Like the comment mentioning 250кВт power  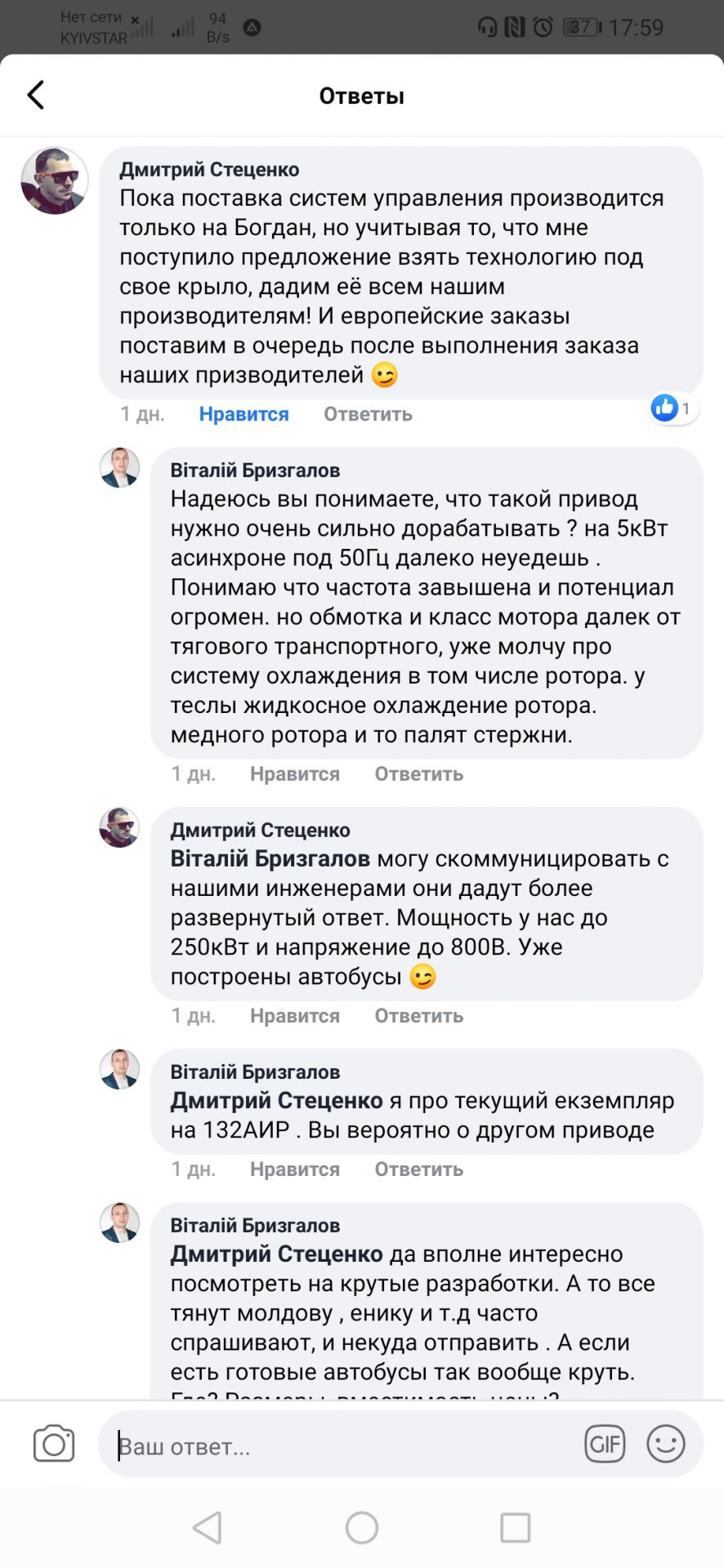(x=294, y=1016)
